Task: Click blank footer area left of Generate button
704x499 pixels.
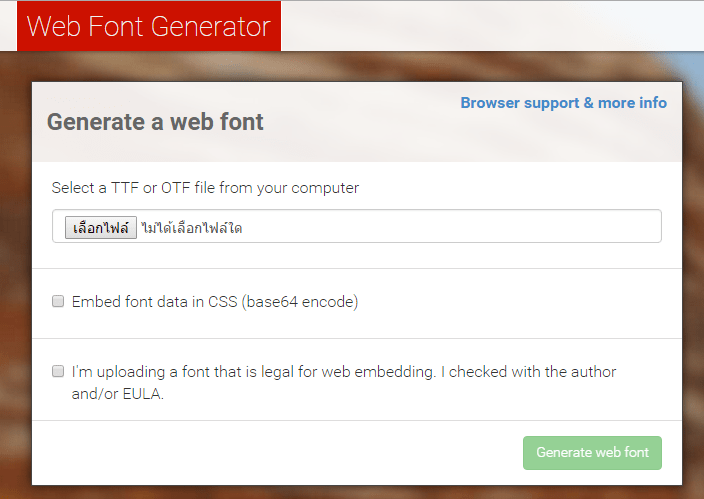Action: [x=269, y=453]
